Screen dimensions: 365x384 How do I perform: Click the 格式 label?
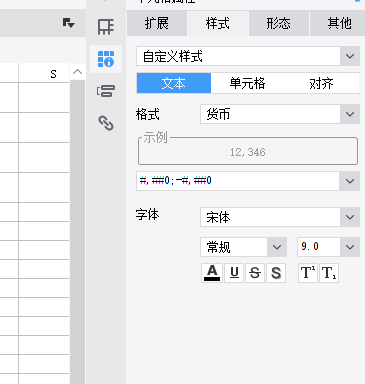(148, 114)
